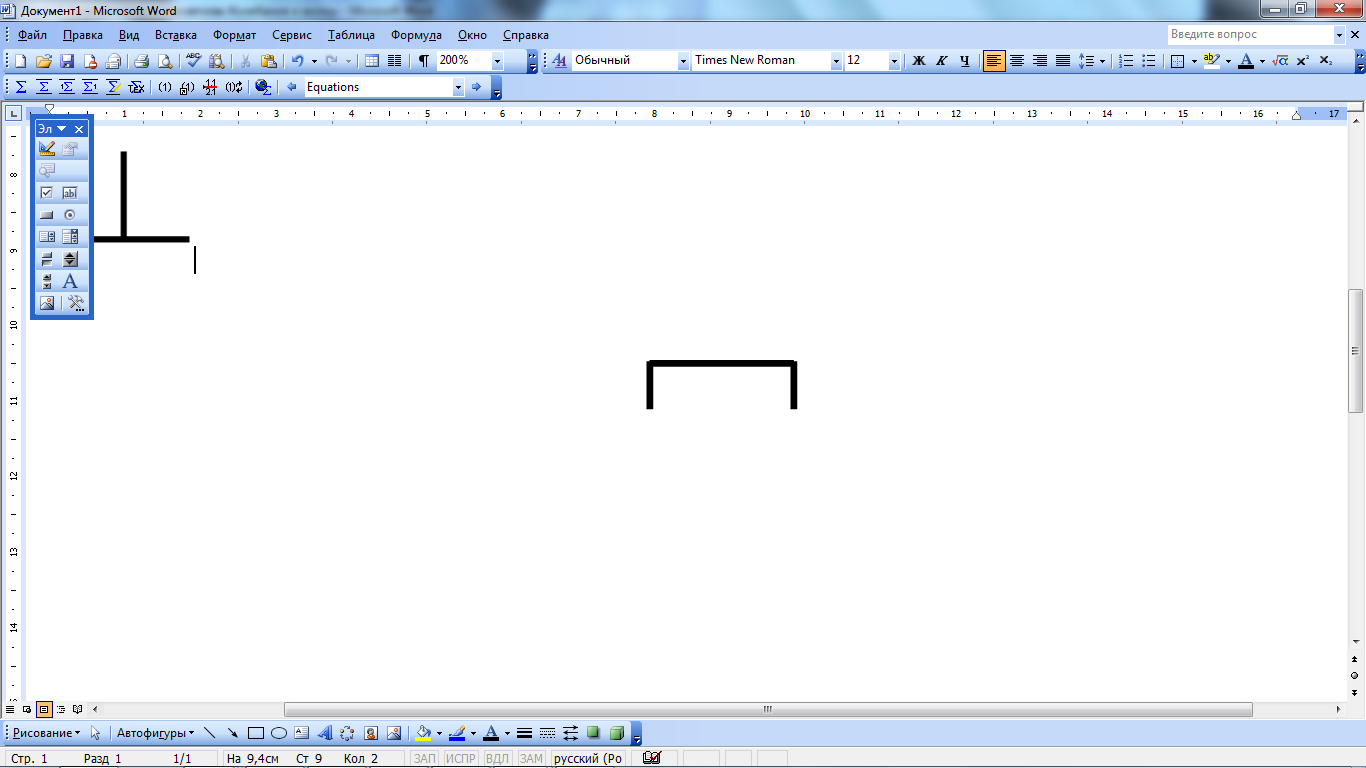
Task: Click the TeX button on the formula toolbar
Action: click(x=136, y=87)
